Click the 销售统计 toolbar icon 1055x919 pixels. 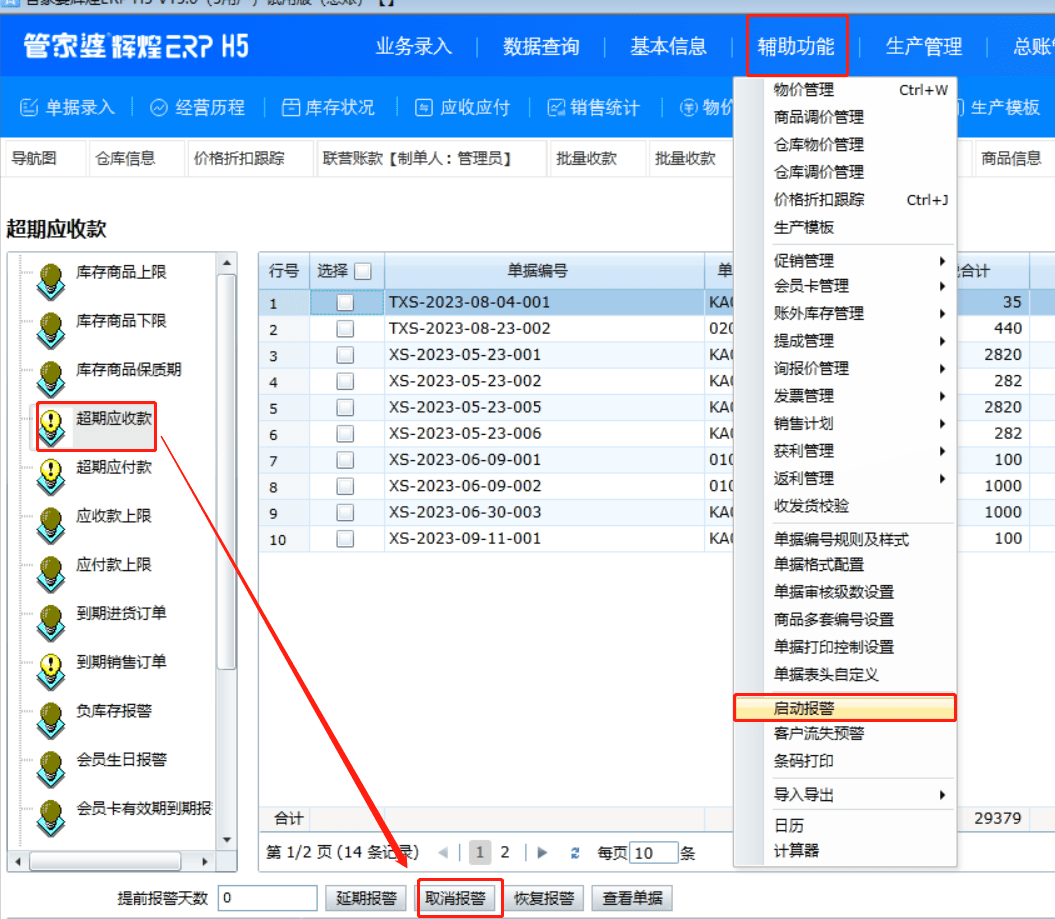(x=556, y=108)
